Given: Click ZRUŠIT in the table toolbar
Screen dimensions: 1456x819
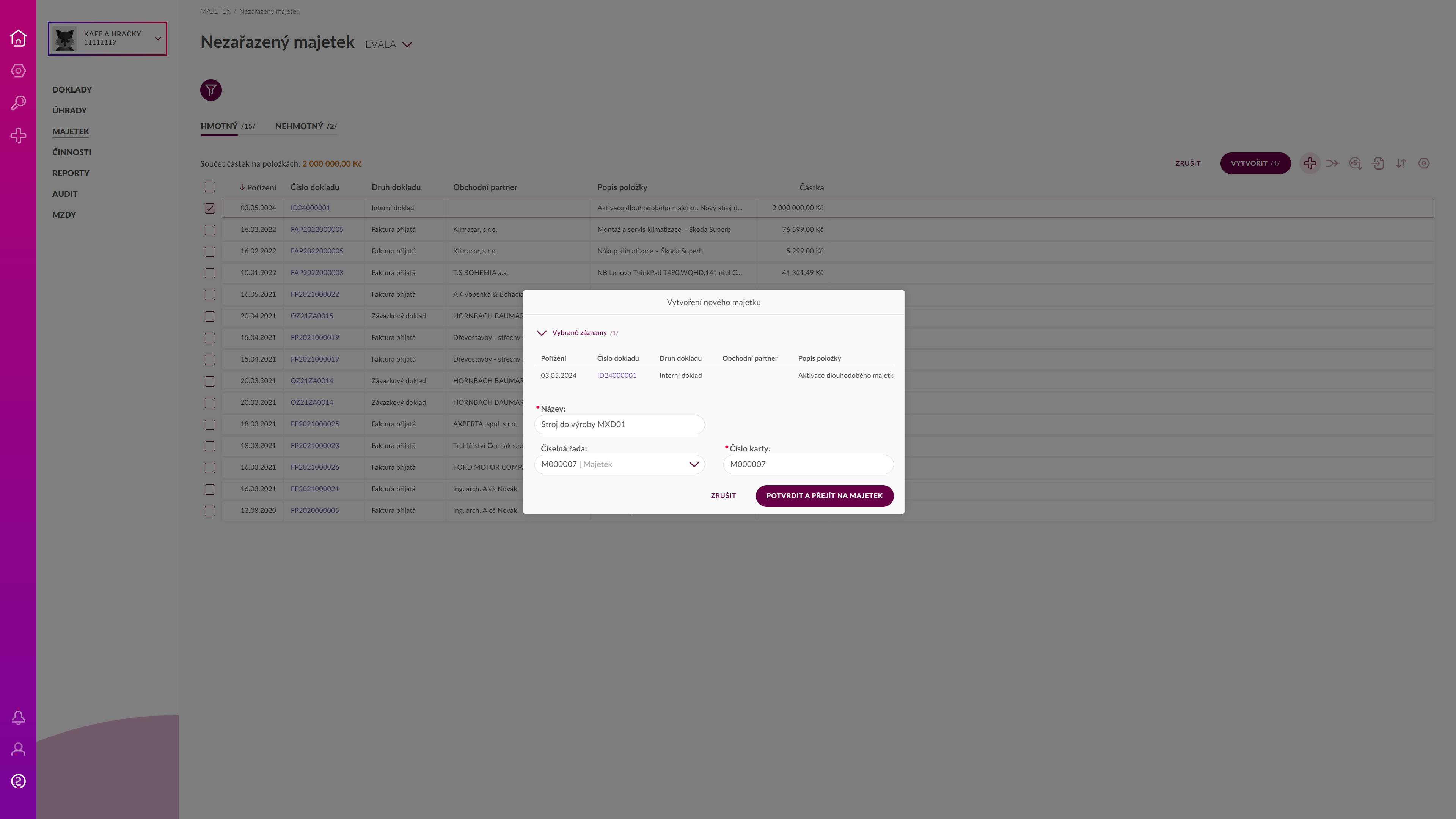Looking at the screenshot, I should pos(1187,163).
